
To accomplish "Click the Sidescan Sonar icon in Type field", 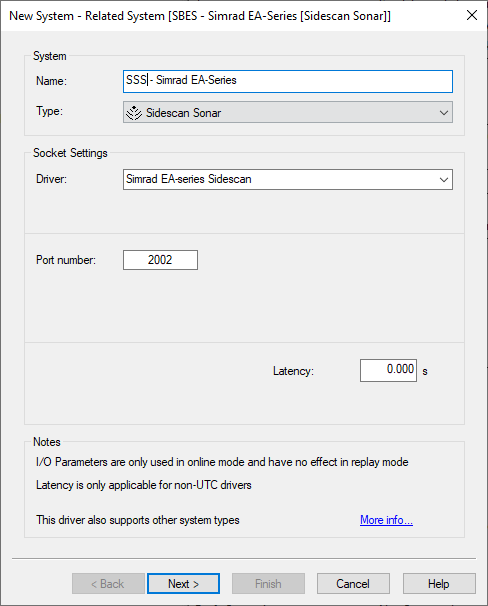I will (134, 113).
